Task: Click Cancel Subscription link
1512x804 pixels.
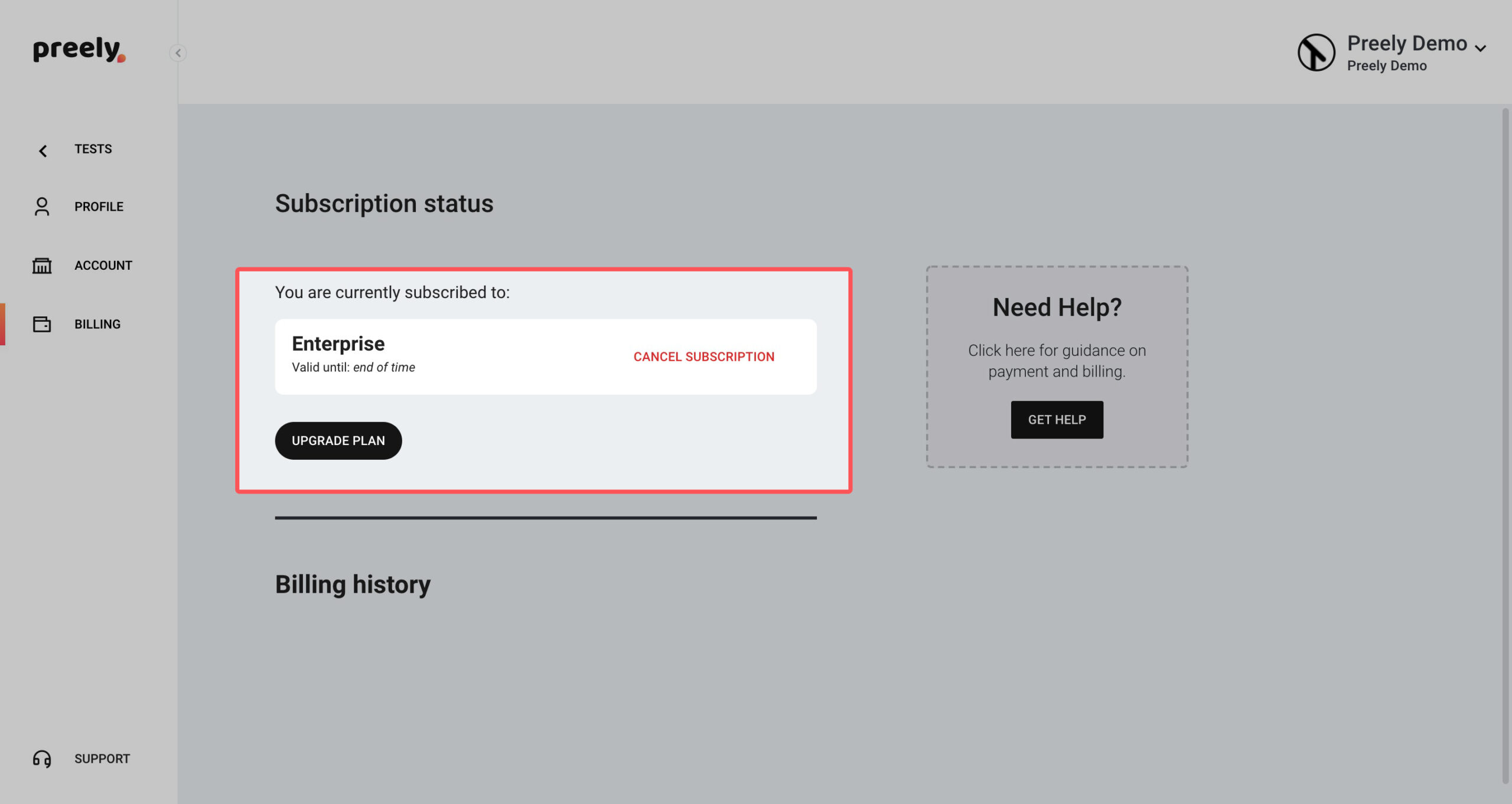Action: [704, 357]
